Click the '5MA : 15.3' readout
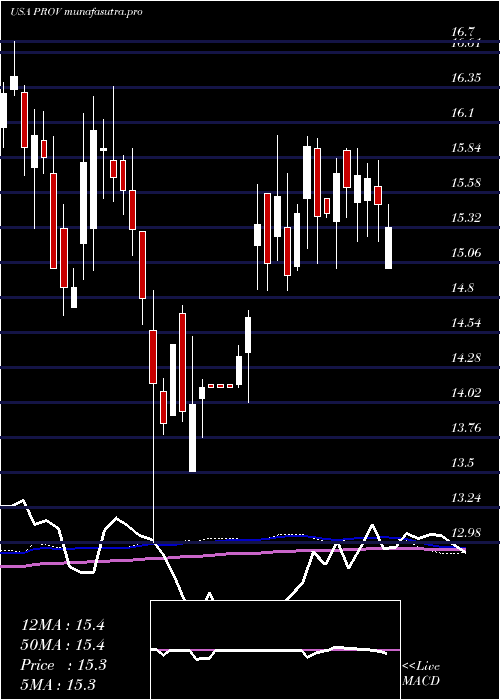The image size is (500, 700). pos(58,684)
